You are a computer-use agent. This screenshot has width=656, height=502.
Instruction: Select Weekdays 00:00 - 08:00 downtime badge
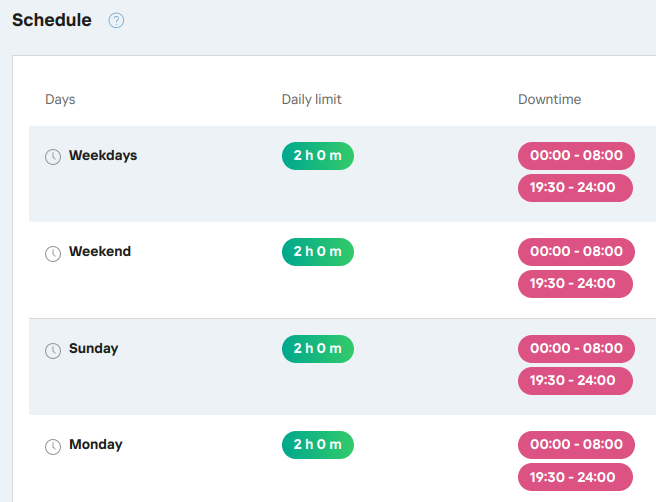576,156
